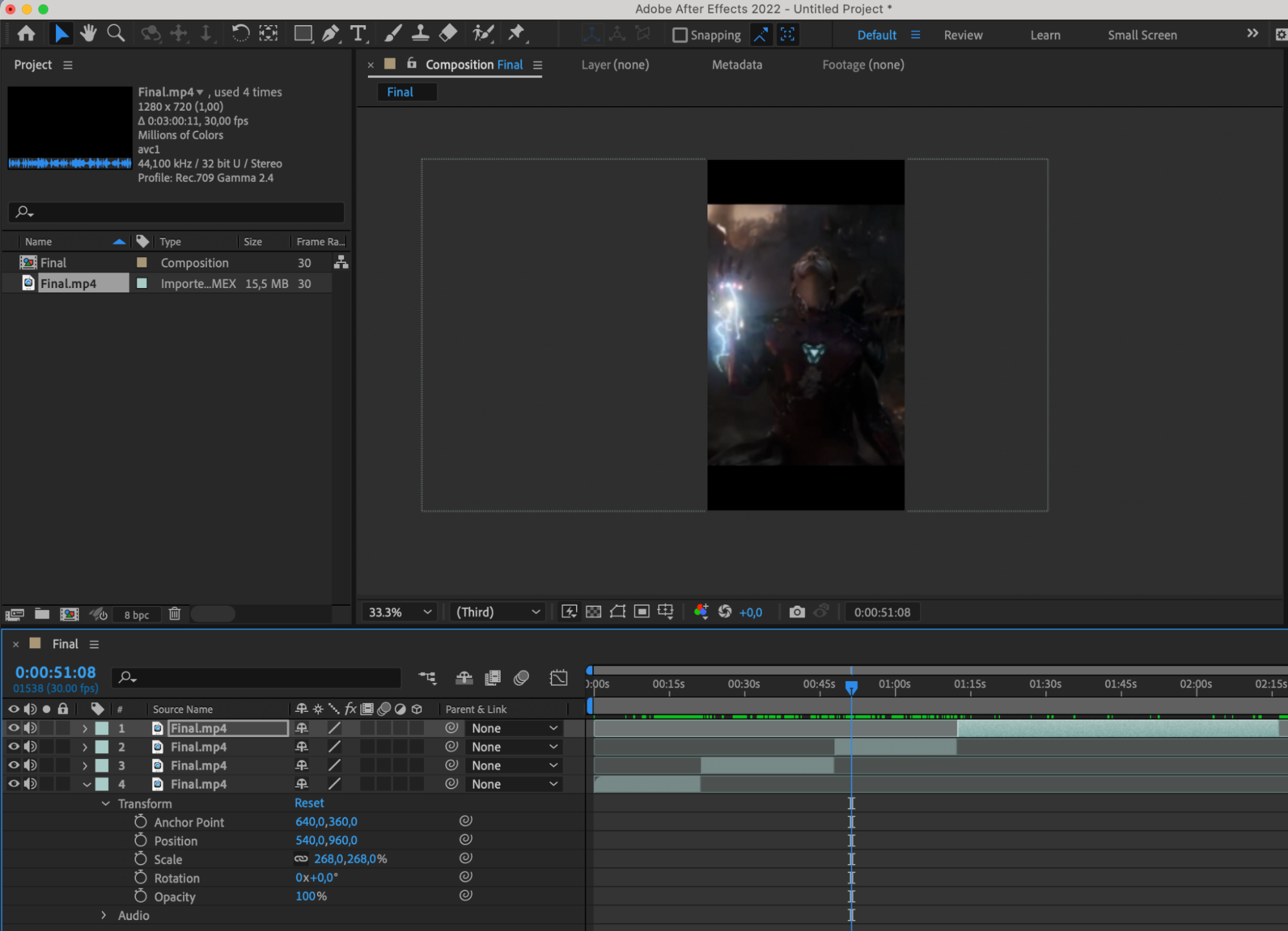Image resolution: width=1288 pixels, height=931 pixels.
Task: Hide layer 2 with its eye icon
Action: (13, 747)
